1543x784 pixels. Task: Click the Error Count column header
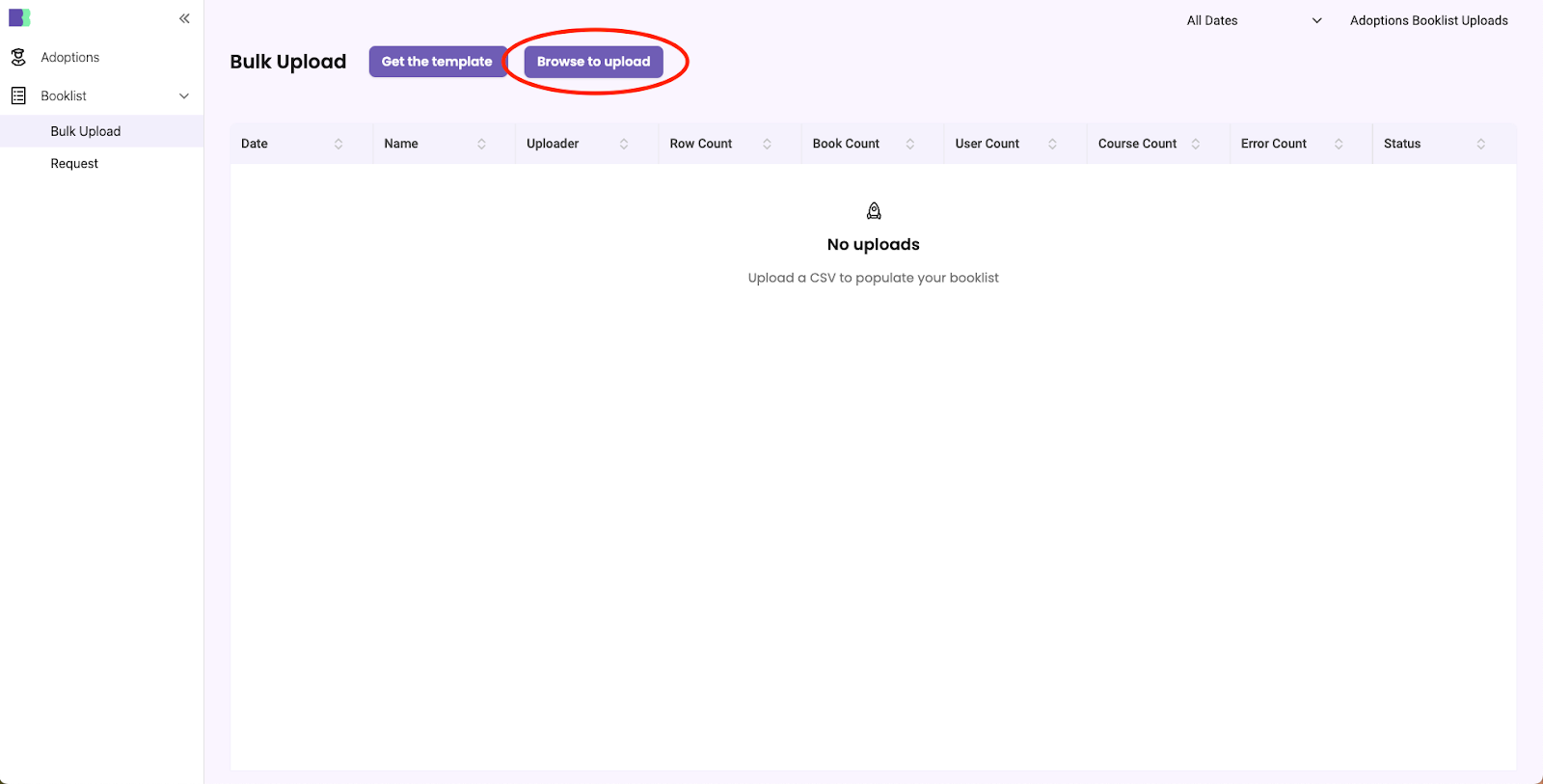click(x=1273, y=144)
